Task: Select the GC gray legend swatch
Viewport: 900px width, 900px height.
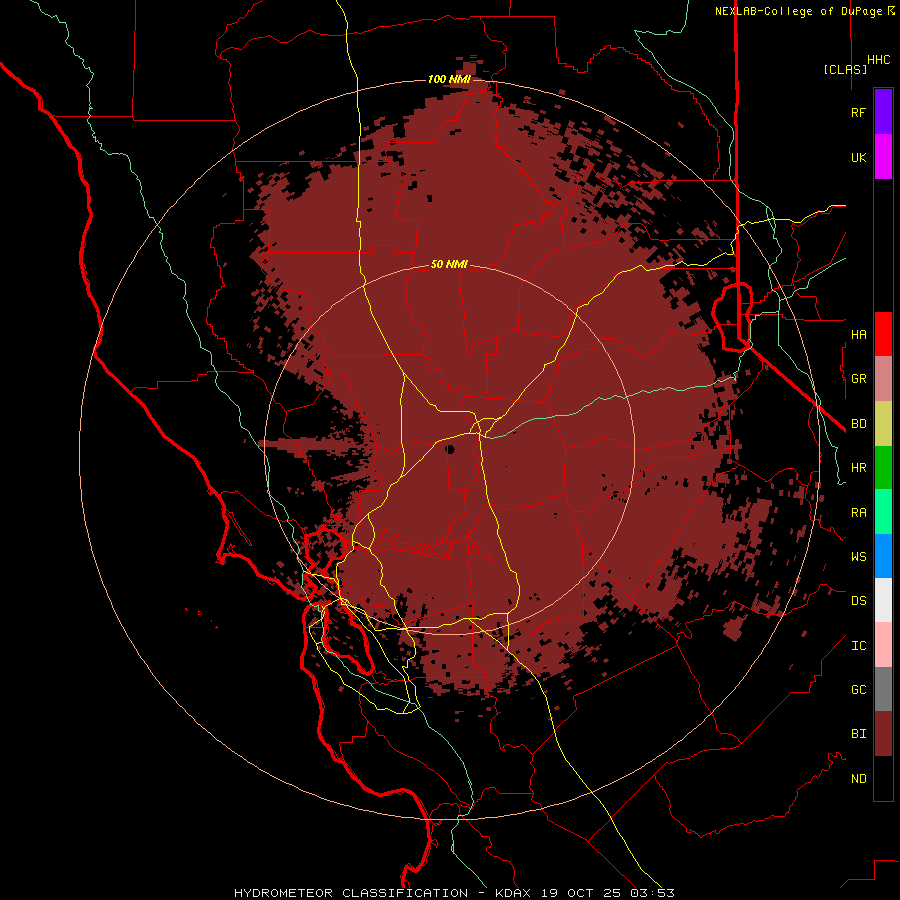Action: click(883, 689)
